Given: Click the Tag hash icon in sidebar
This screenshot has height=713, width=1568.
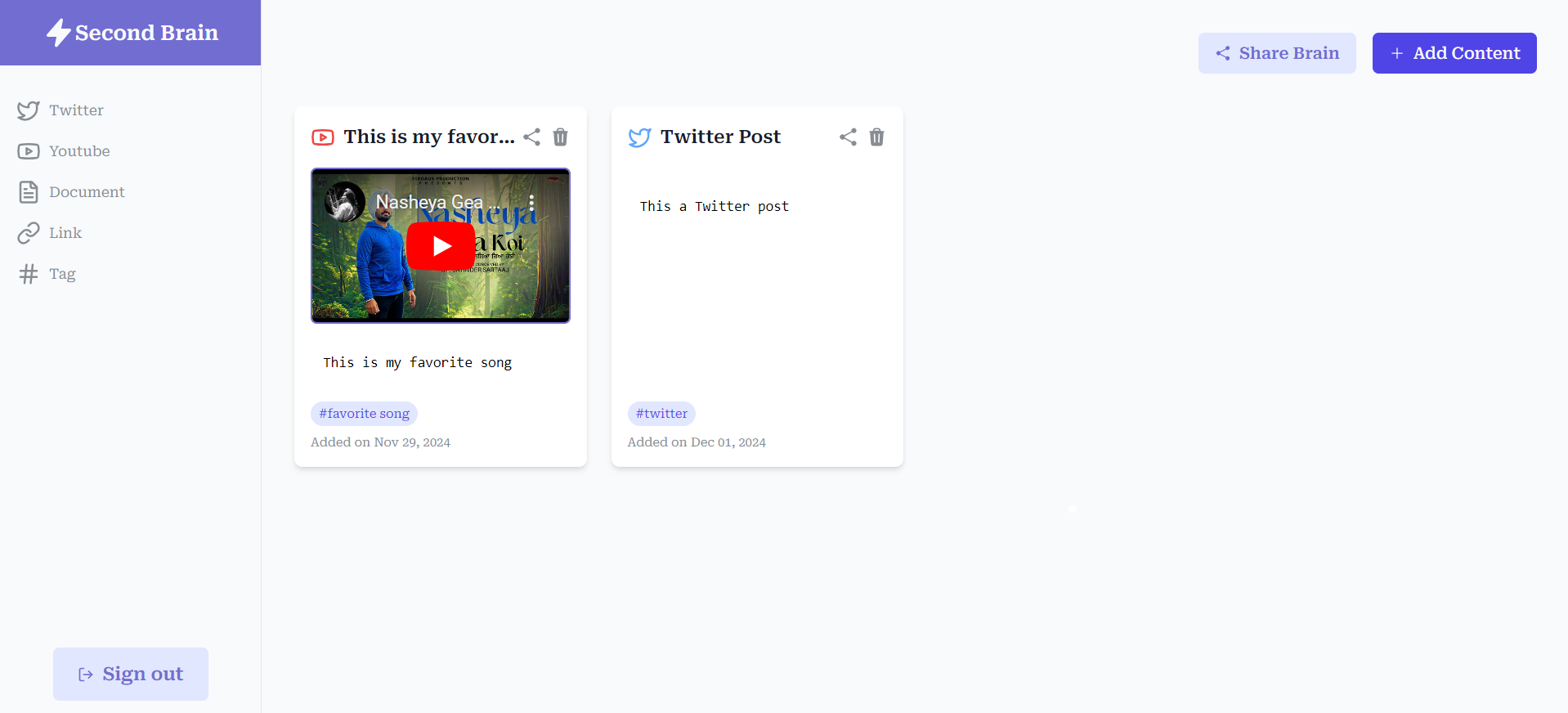Looking at the screenshot, I should (x=29, y=274).
